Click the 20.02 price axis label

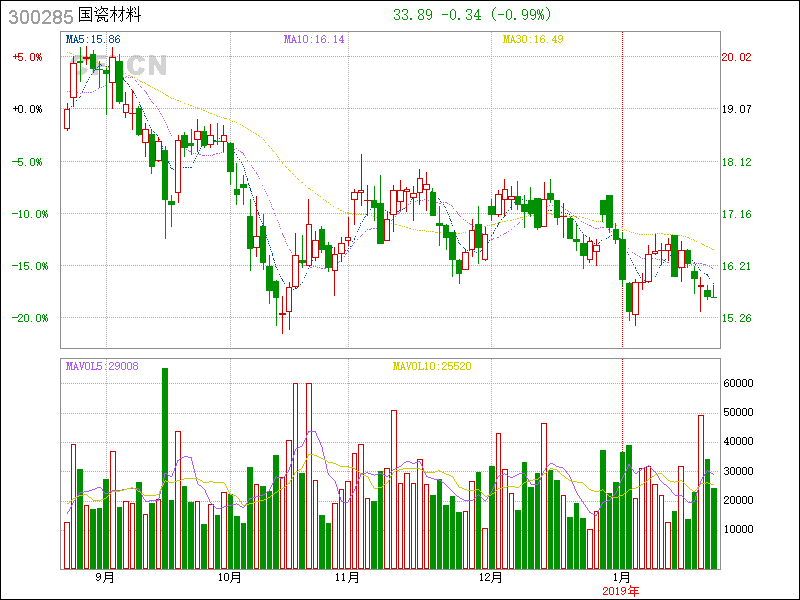[736, 57]
